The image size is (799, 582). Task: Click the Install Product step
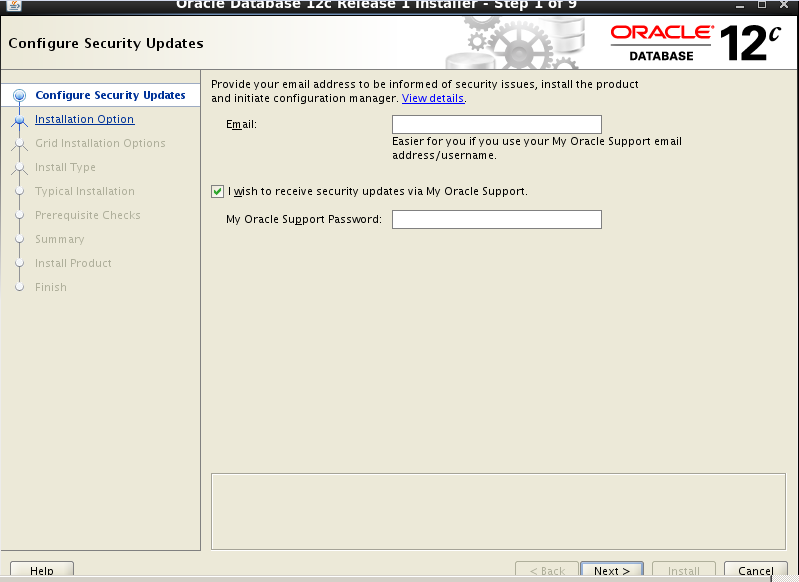[73, 263]
